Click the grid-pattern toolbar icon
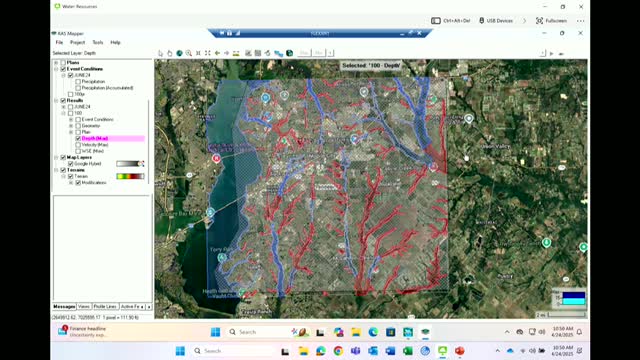 click(x=258, y=53)
